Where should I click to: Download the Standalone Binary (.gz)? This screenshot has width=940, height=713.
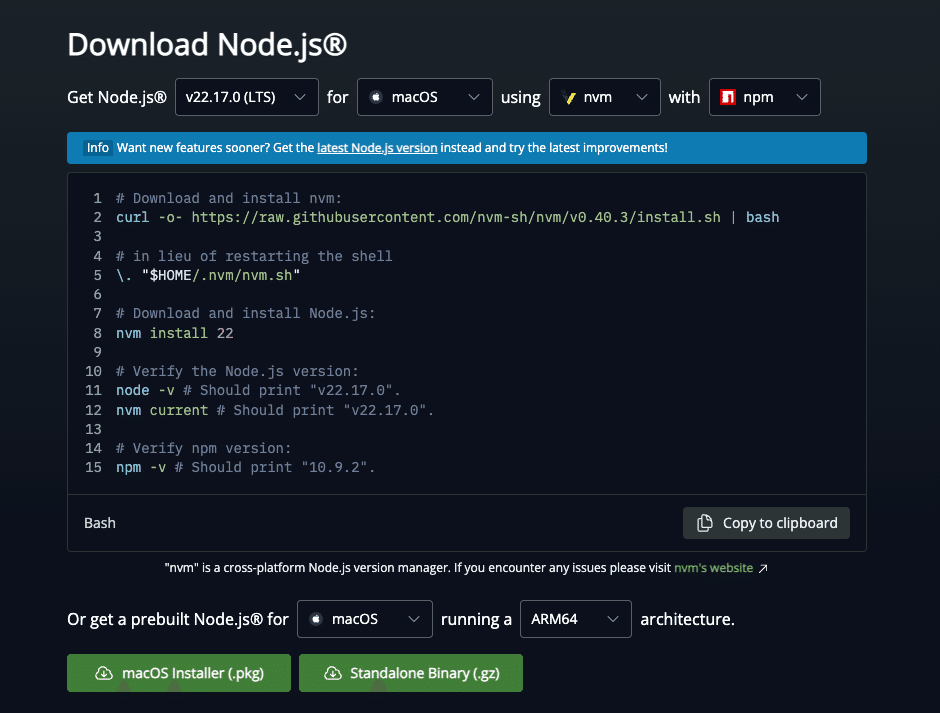tap(411, 673)
